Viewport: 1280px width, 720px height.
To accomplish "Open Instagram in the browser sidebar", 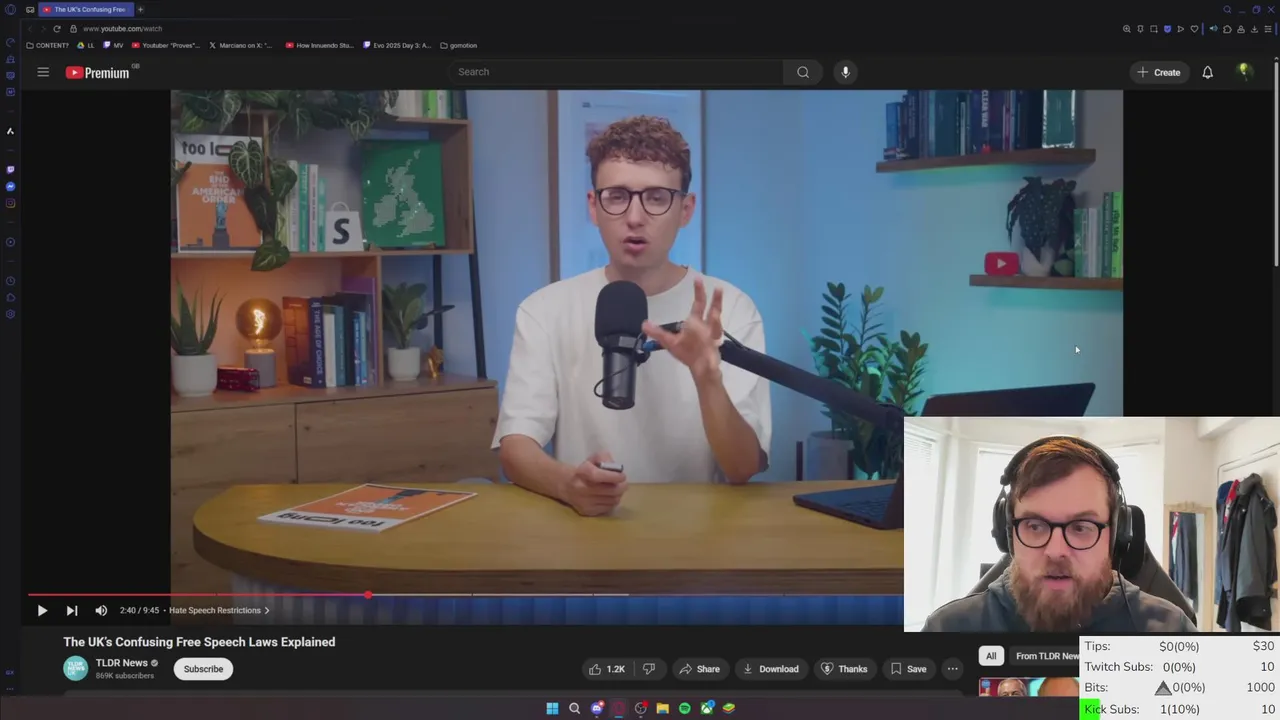I will tap(10, 203).
